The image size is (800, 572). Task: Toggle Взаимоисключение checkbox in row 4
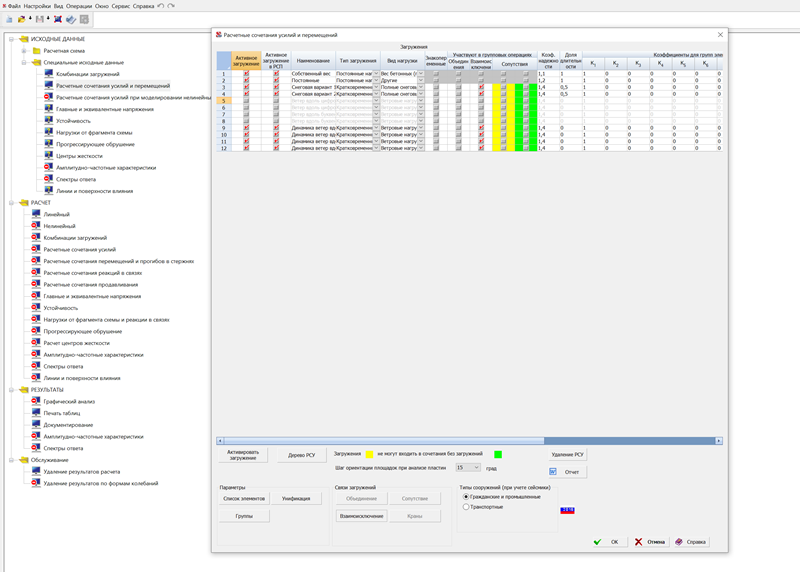481,94
